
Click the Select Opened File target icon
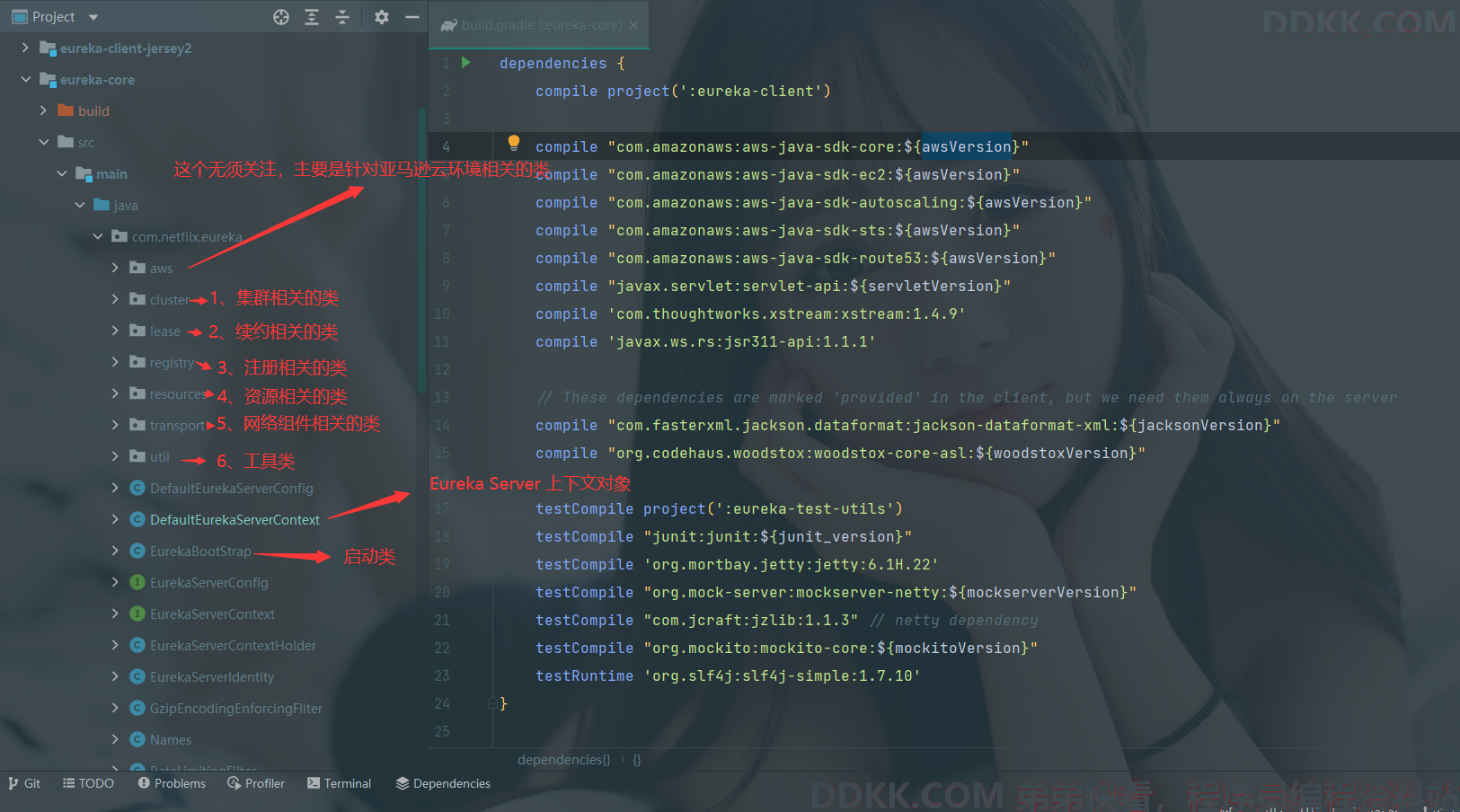click(x=281, y=17)
